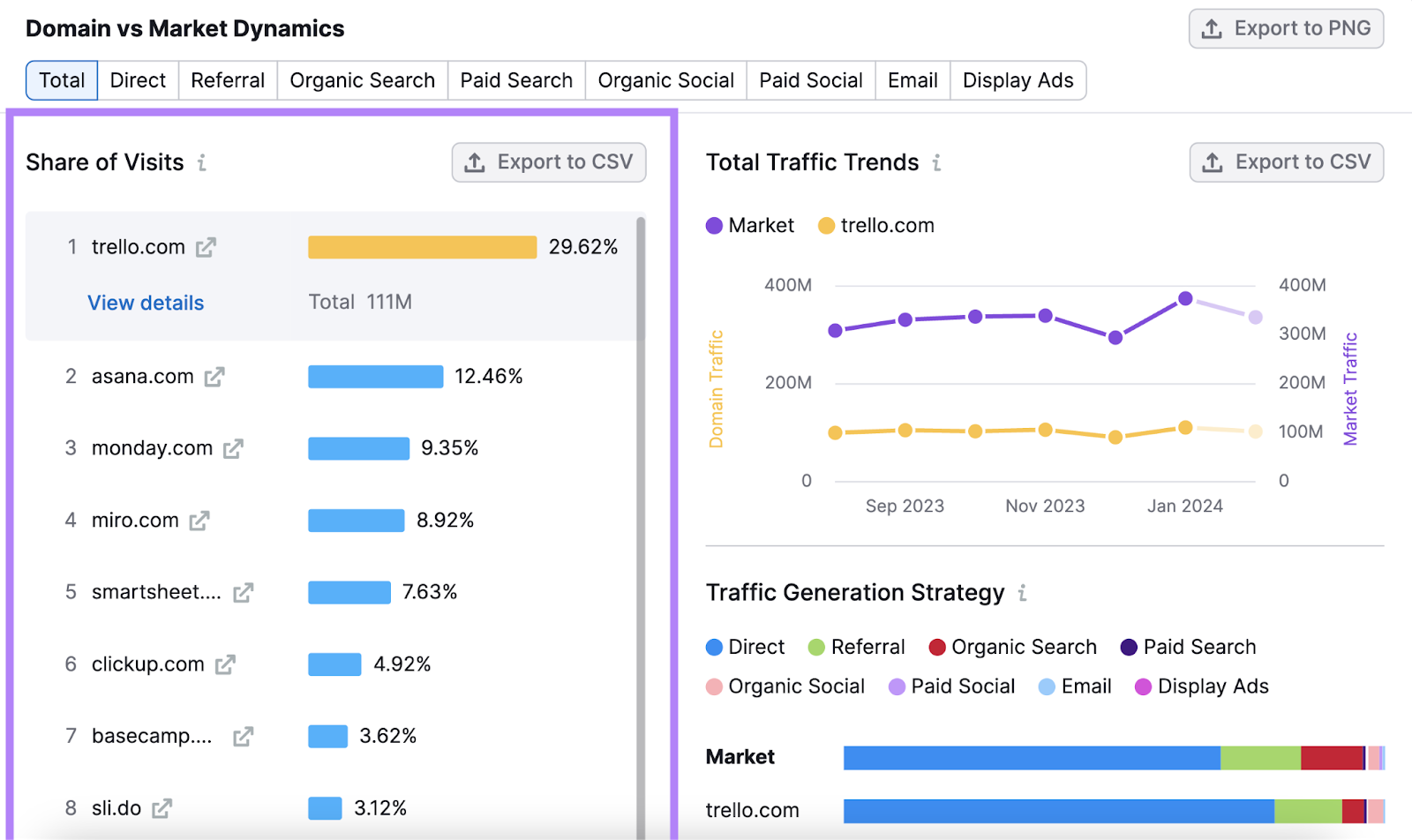The height and width of the screenshot is (840, 1412).
Task: Click the clickup.com domain name
Action: 148,664
